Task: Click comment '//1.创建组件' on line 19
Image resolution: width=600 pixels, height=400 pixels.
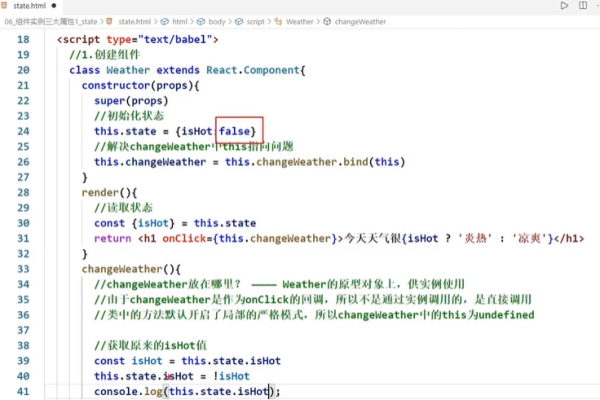Action: [104, 55]
